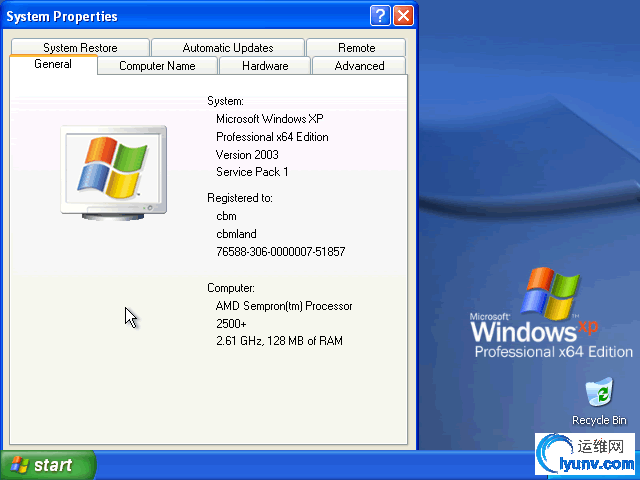The width and height of the screenshot is (640, 480).
Task: Click the organization 'cbmland'
Action: (x=236, y=234)
